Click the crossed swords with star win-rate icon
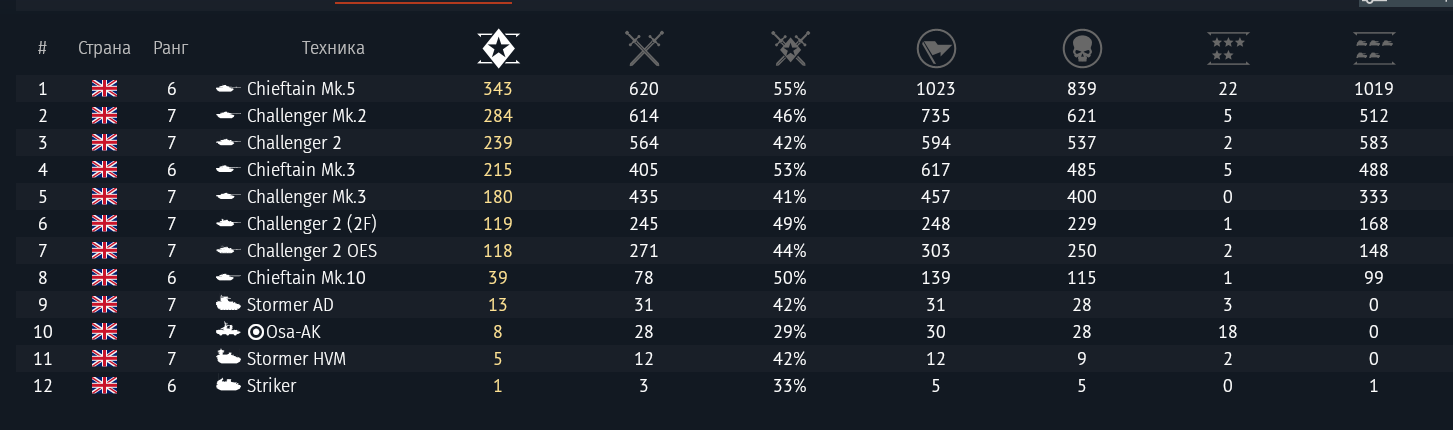The height and width of the screenshot is (430, 1453). click(790, 47)
